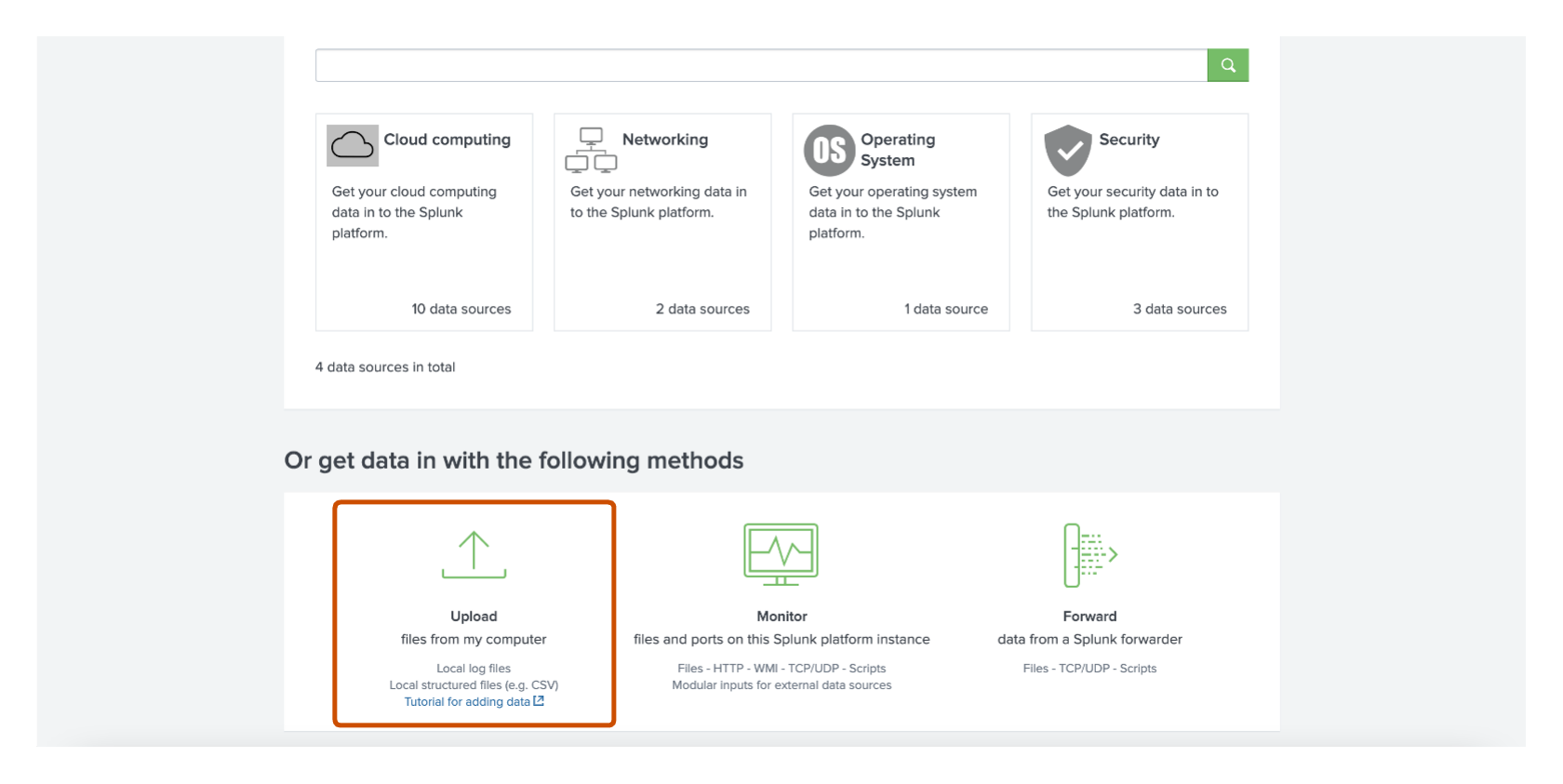
Task: Choose Upload files from my computer
Action: tap(474, 614)
